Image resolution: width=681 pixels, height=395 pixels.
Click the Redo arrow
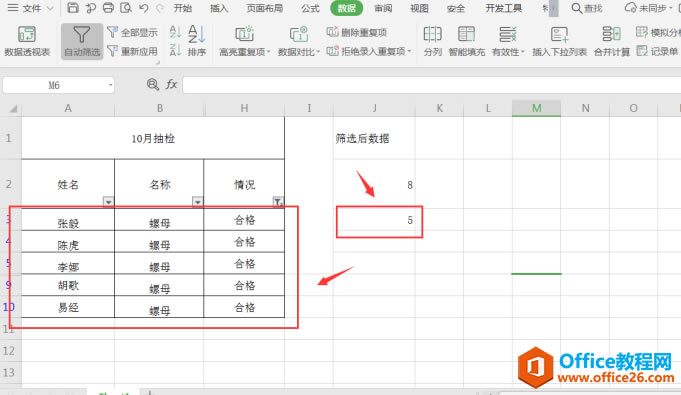click(x=160, y=8)
